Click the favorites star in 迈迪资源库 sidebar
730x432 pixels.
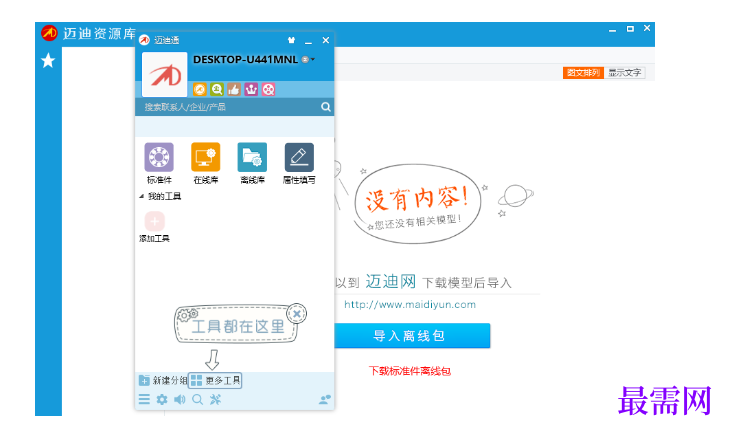pos(48,61)
